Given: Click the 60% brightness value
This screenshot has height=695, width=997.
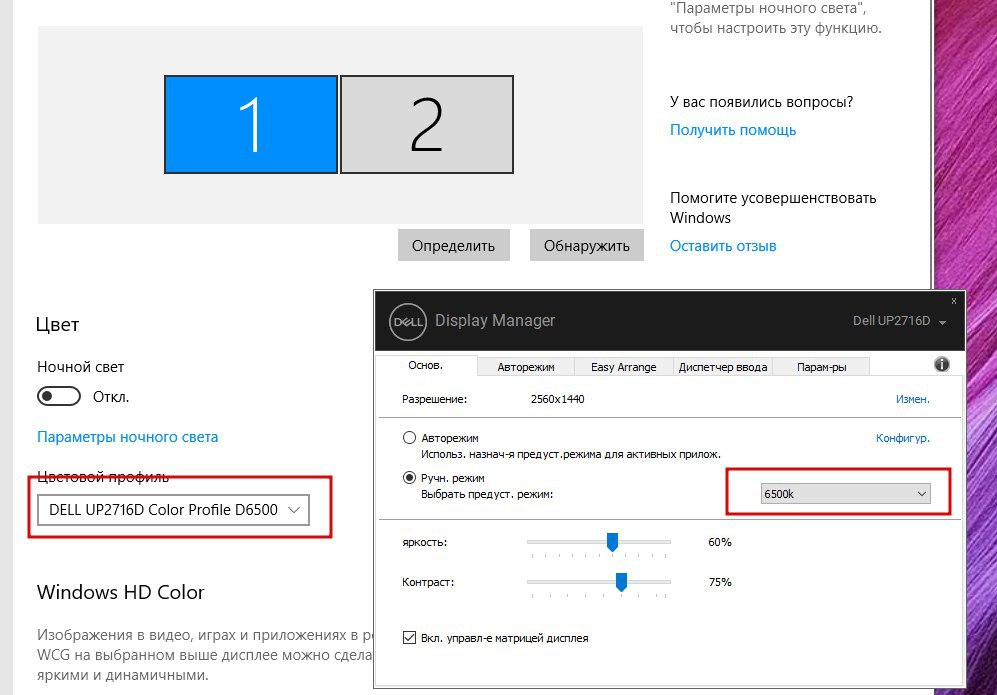Looking at the screenshot, I should (720, 542).
